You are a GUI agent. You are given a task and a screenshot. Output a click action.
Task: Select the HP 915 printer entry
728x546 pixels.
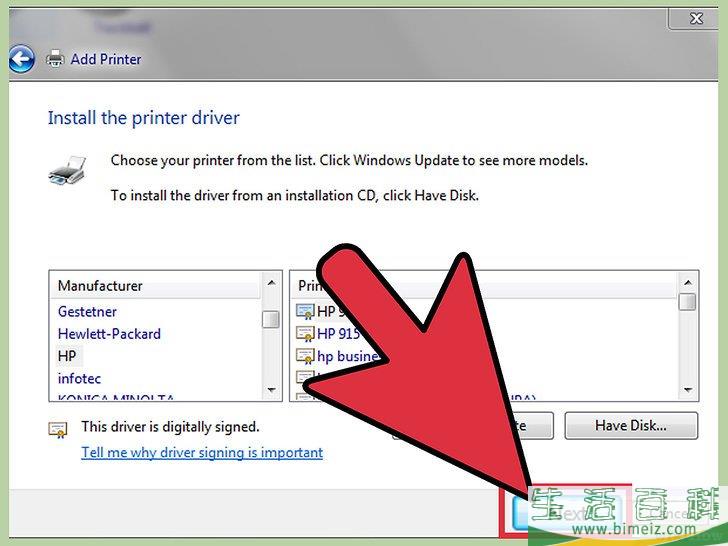point(338,334)
